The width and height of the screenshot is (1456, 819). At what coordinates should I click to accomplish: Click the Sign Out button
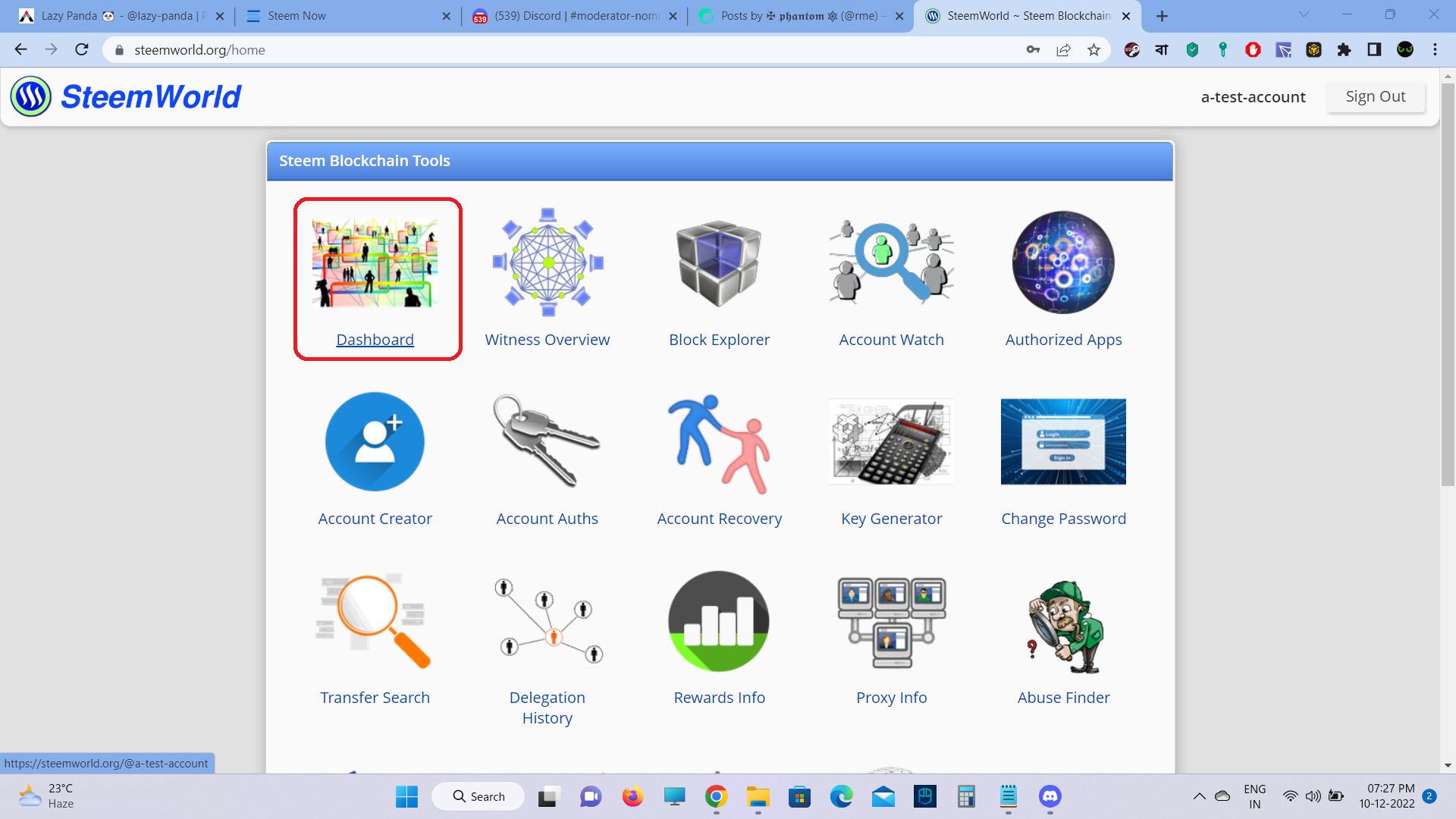(x=1375, y=96)
